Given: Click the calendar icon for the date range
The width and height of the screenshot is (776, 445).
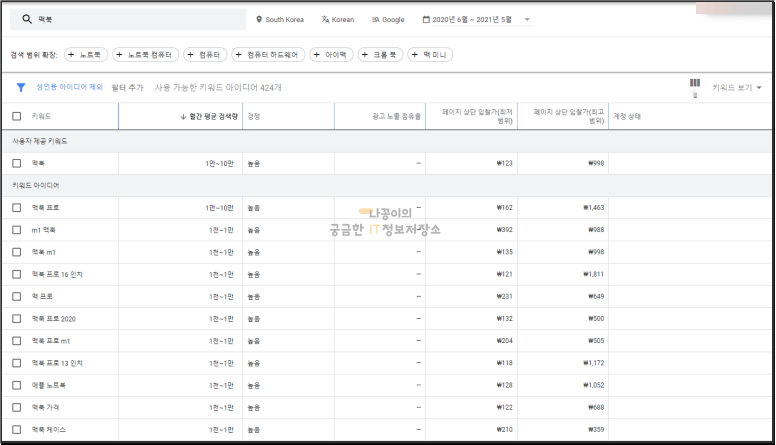Looking at the screenshot, I should pos(426,19).
